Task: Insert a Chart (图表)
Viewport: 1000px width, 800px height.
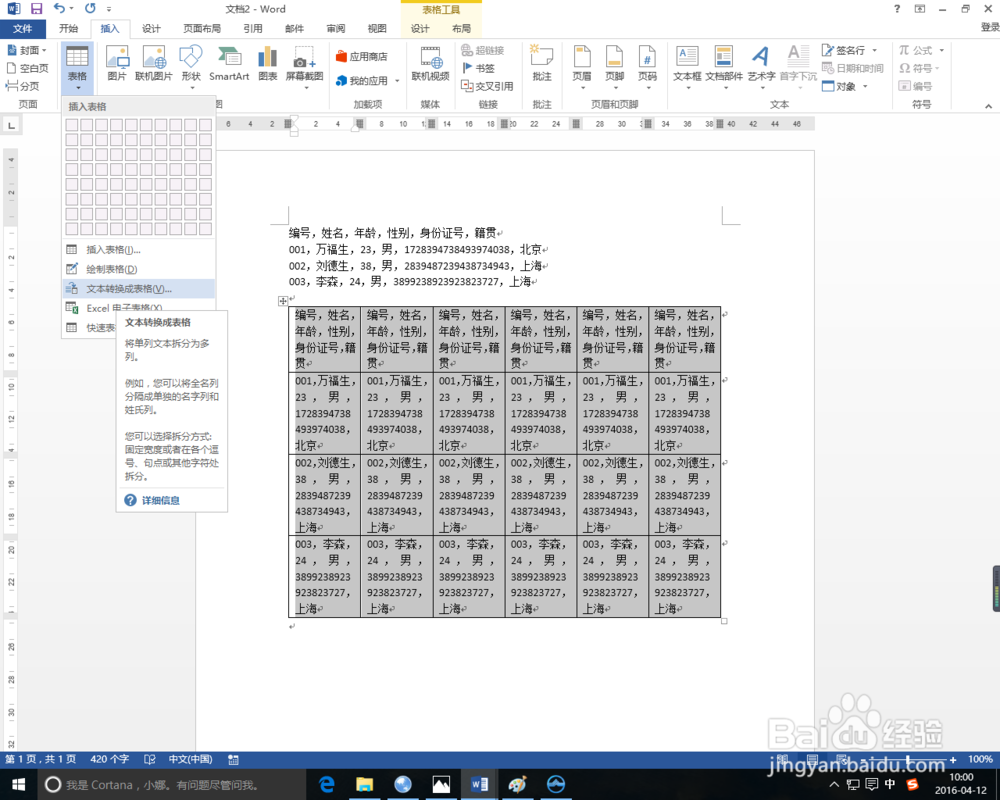Action: [x=268, y=64]
